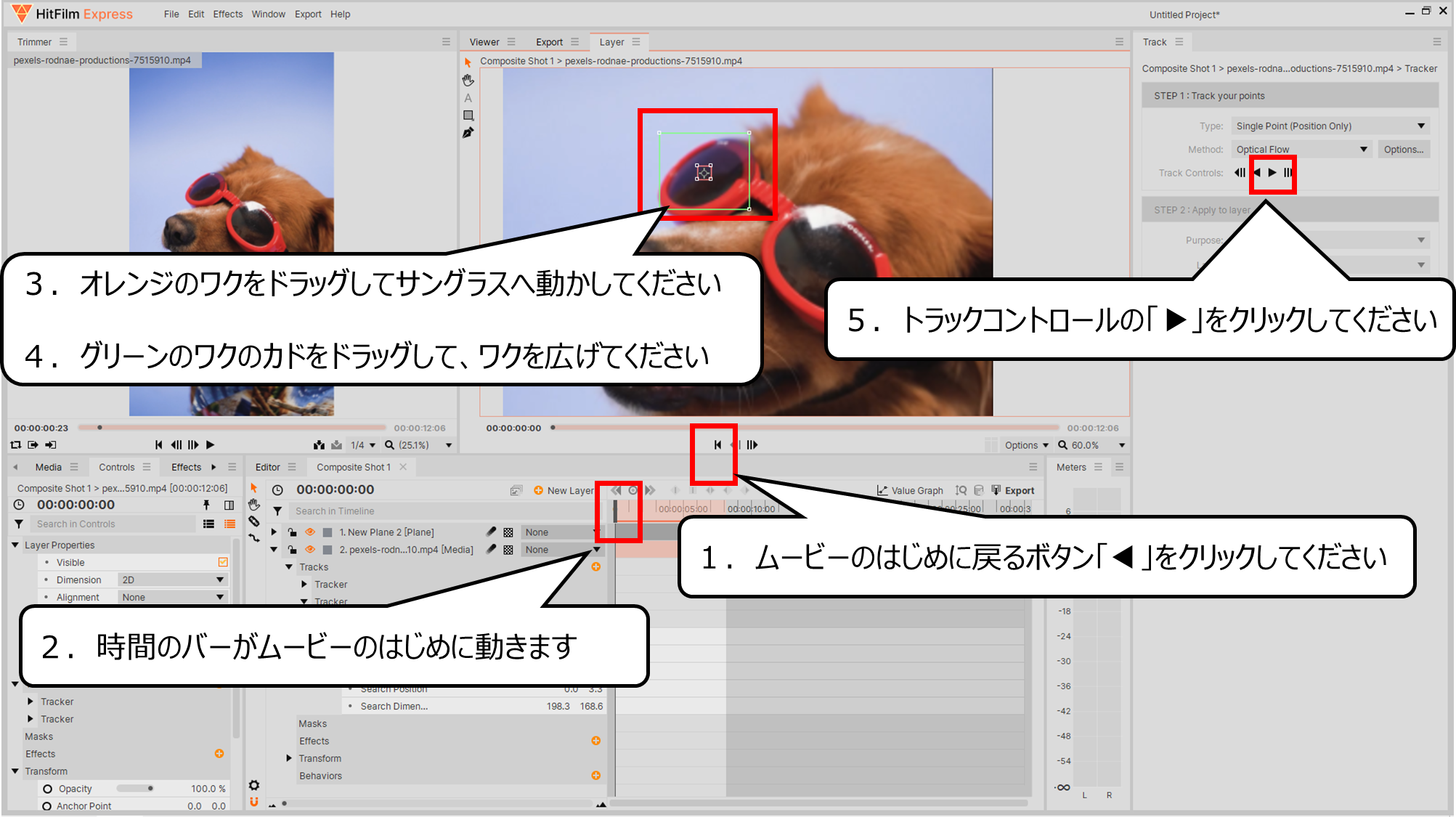The width and height of the screenshot is (1456, 817).
Task: Open viewer Options menu button
Action: point(1027,445)
